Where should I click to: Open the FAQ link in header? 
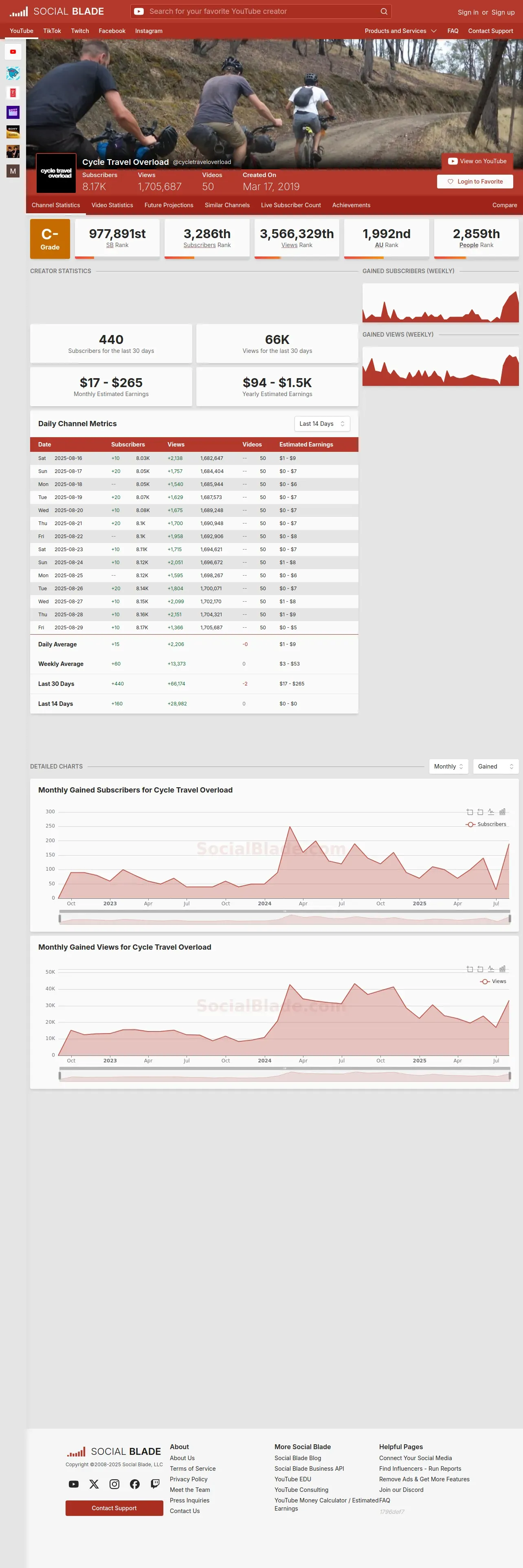453,31
